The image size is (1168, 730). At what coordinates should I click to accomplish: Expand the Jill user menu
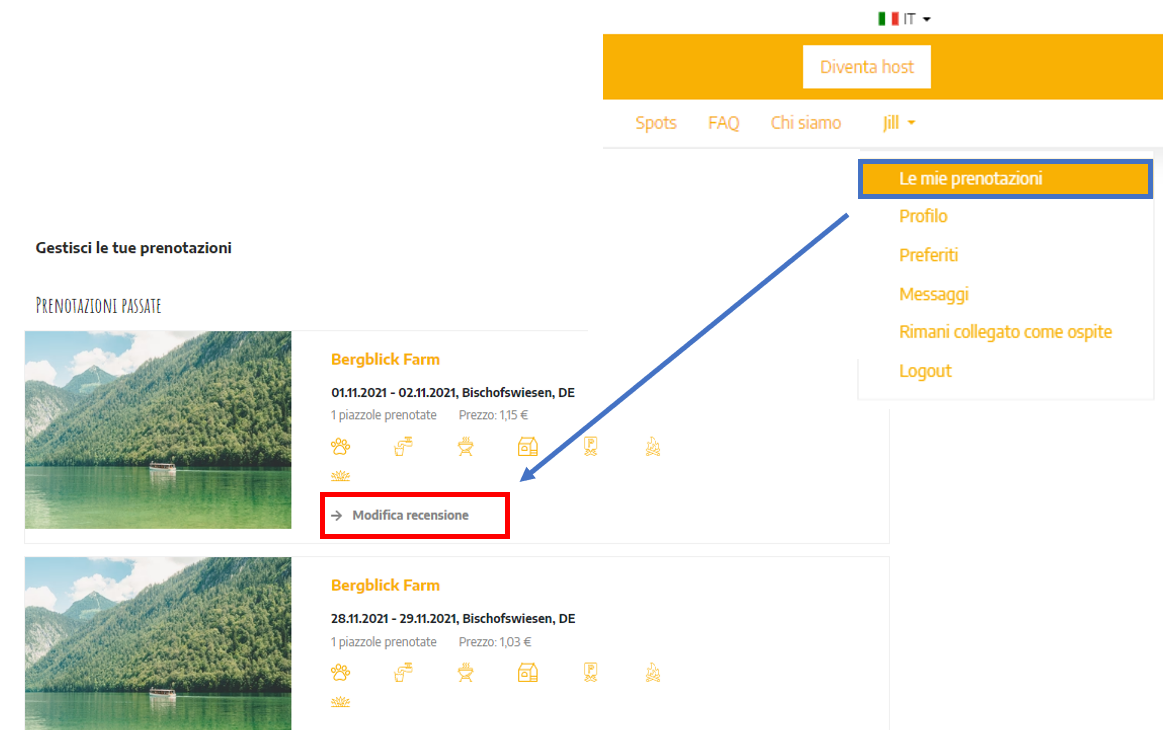(x=898, y=123)
